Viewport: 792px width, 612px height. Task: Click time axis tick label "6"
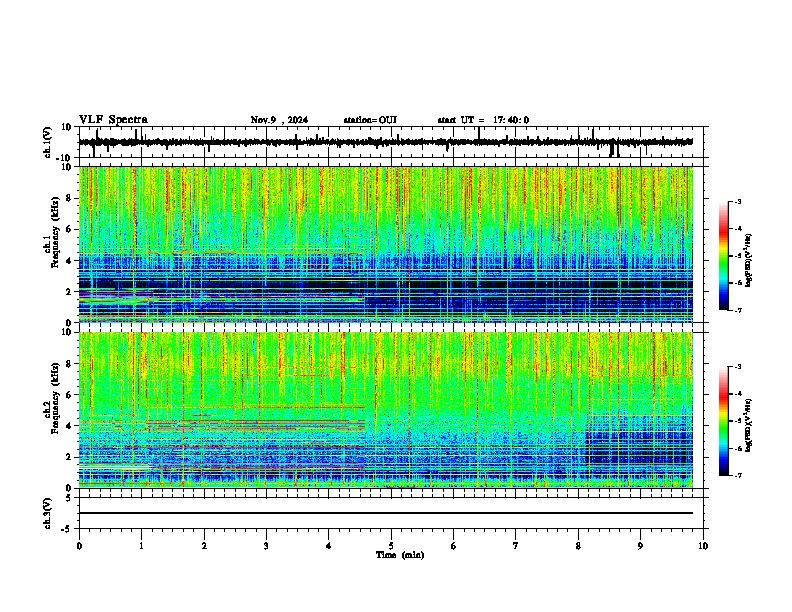(454, 546)
